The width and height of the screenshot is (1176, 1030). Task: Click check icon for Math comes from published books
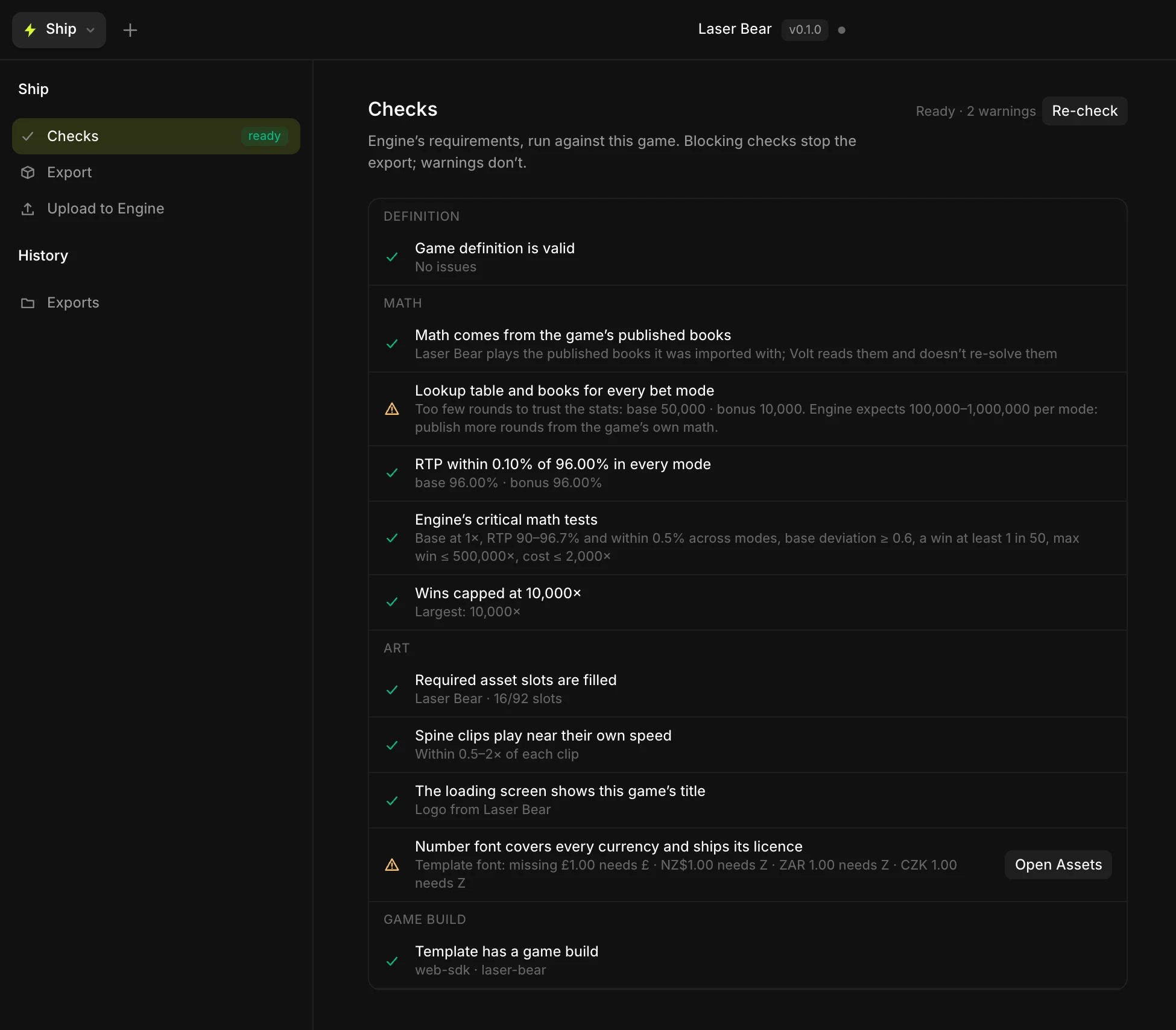392,344
